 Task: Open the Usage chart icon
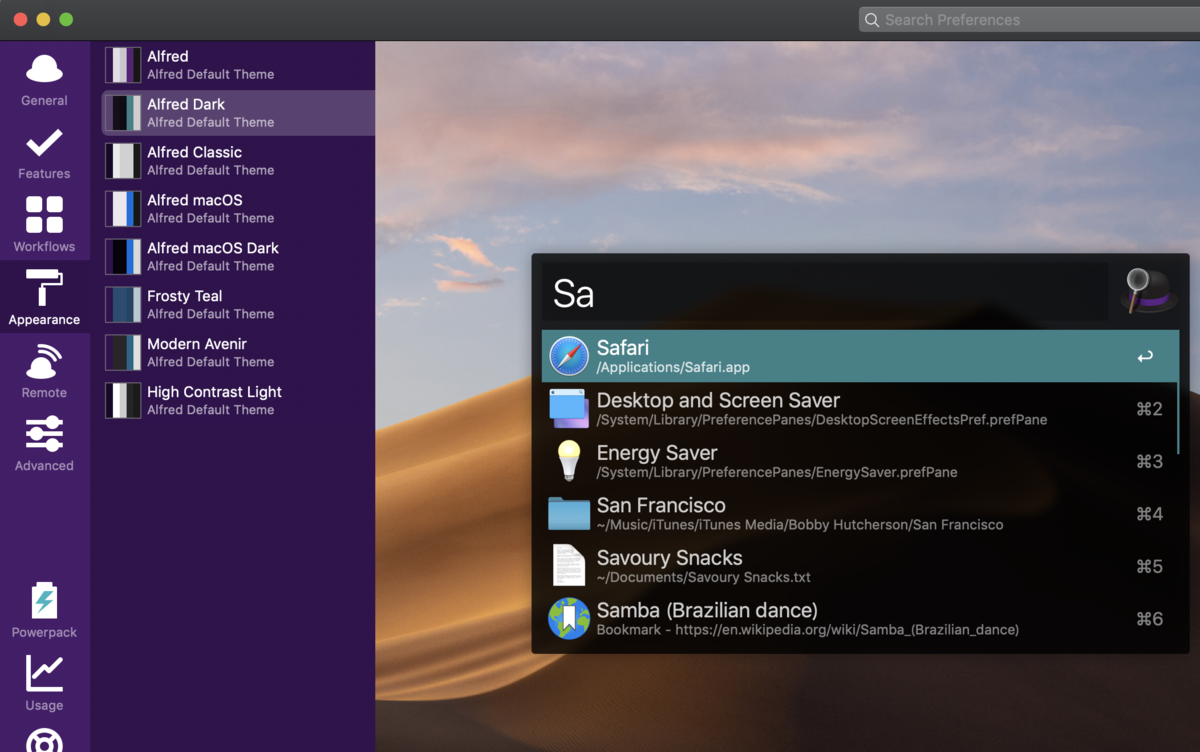point(44,674)
